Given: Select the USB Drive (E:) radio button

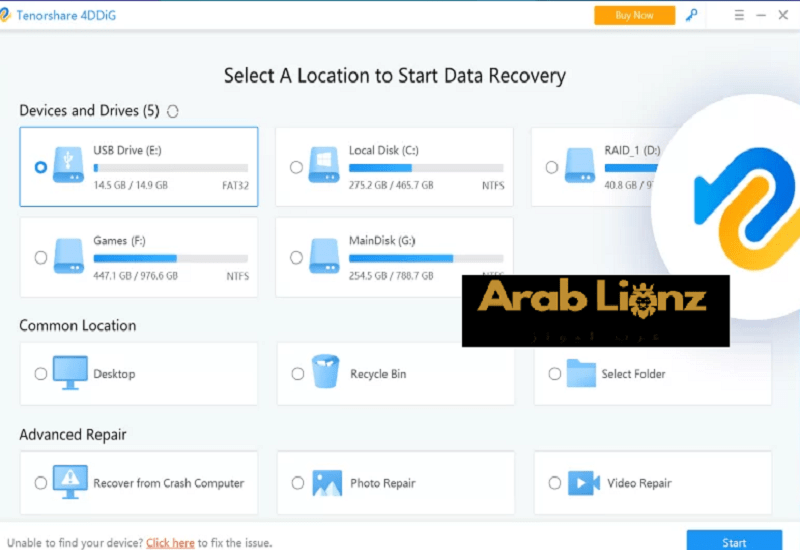Looking at the screenshot, I should pos(41,167).
